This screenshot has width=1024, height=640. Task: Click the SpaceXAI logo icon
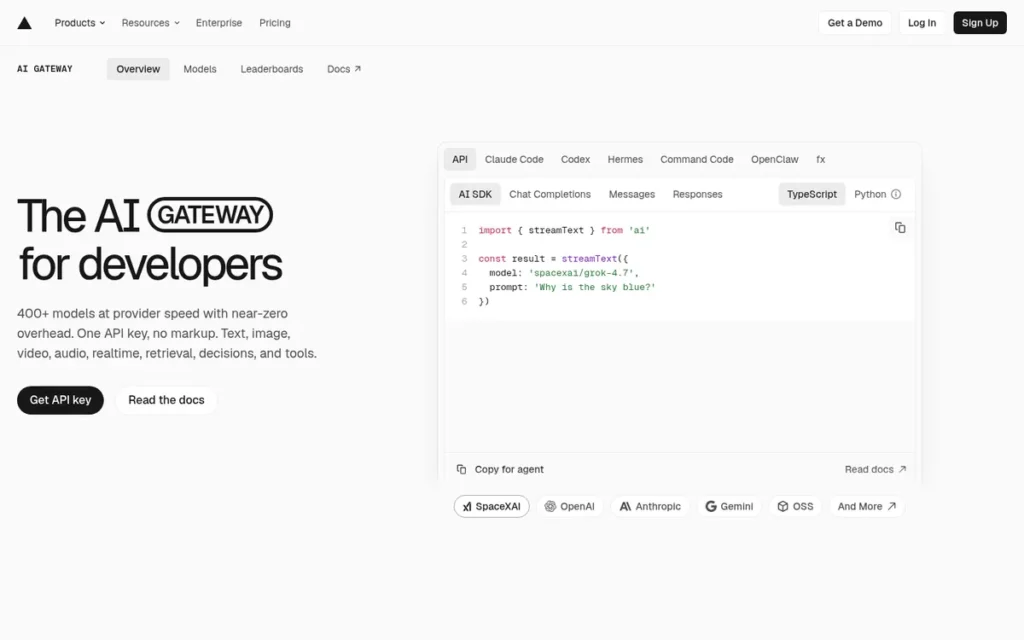point(467,506)
